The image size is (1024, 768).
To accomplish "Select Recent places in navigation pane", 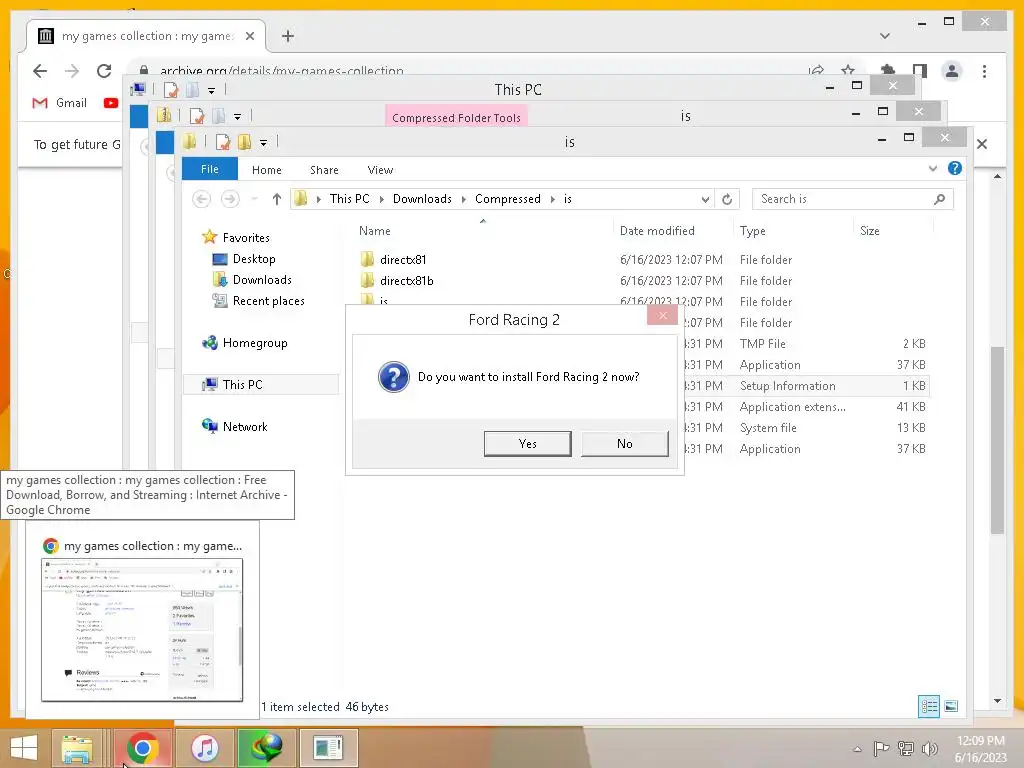I will pyautogui.click(x=268, y=300).
